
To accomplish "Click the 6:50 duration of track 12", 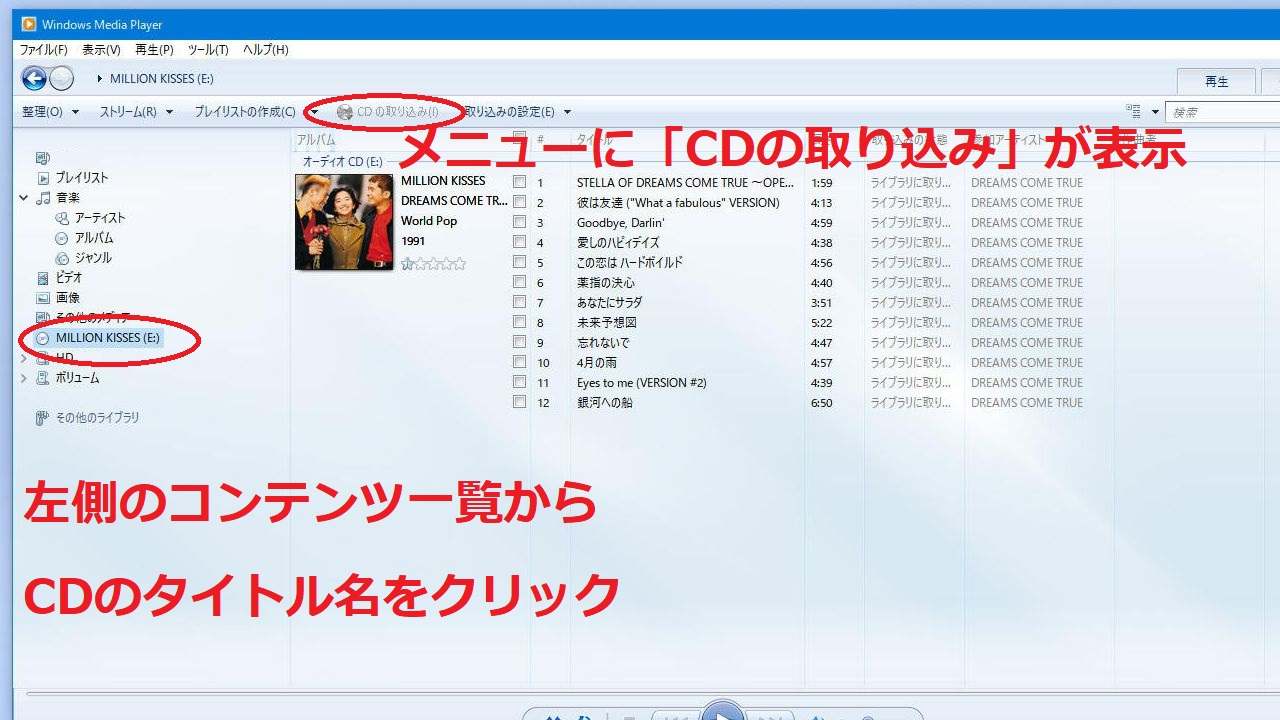I will (821, 402).
